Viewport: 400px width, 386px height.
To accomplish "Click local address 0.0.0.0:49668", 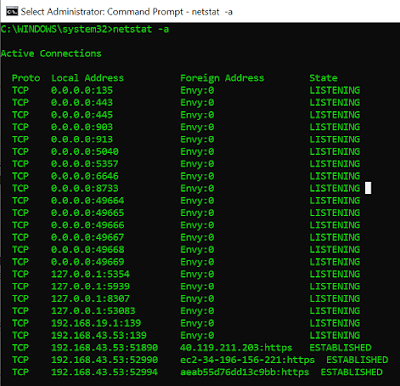I will 88,250.
